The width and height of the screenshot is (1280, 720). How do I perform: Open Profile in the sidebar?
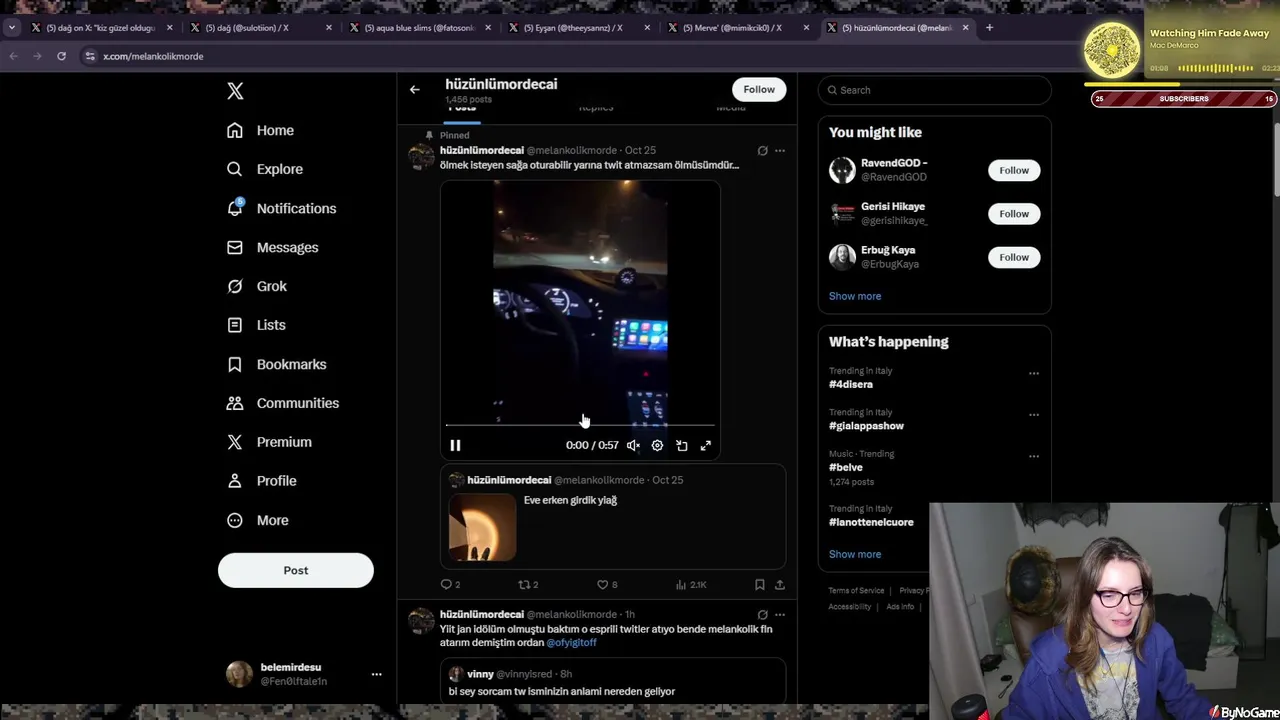(x=262, y=481)
